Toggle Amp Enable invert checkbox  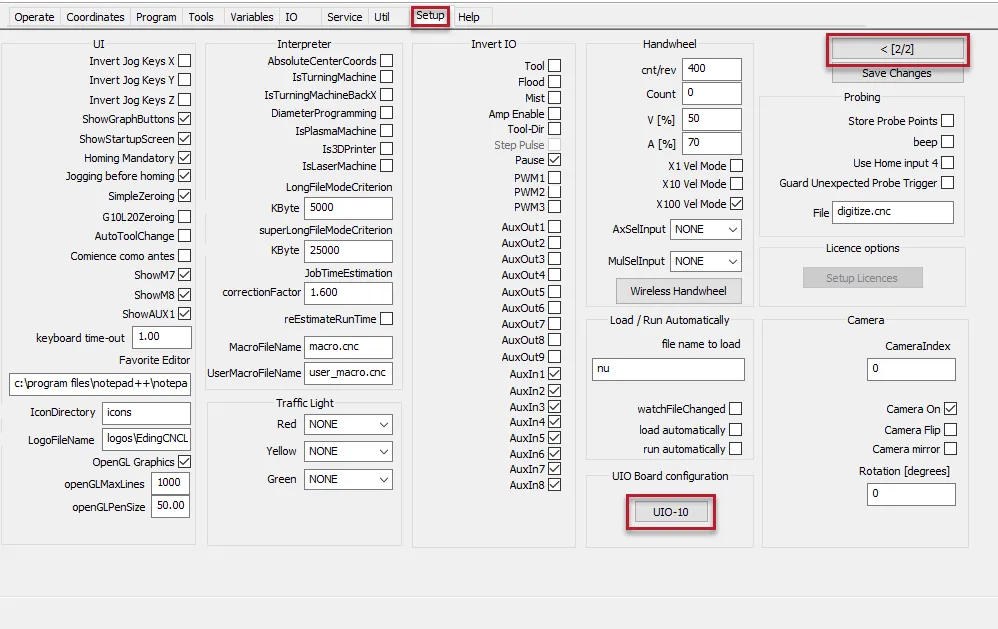click(x=554, y=114)
